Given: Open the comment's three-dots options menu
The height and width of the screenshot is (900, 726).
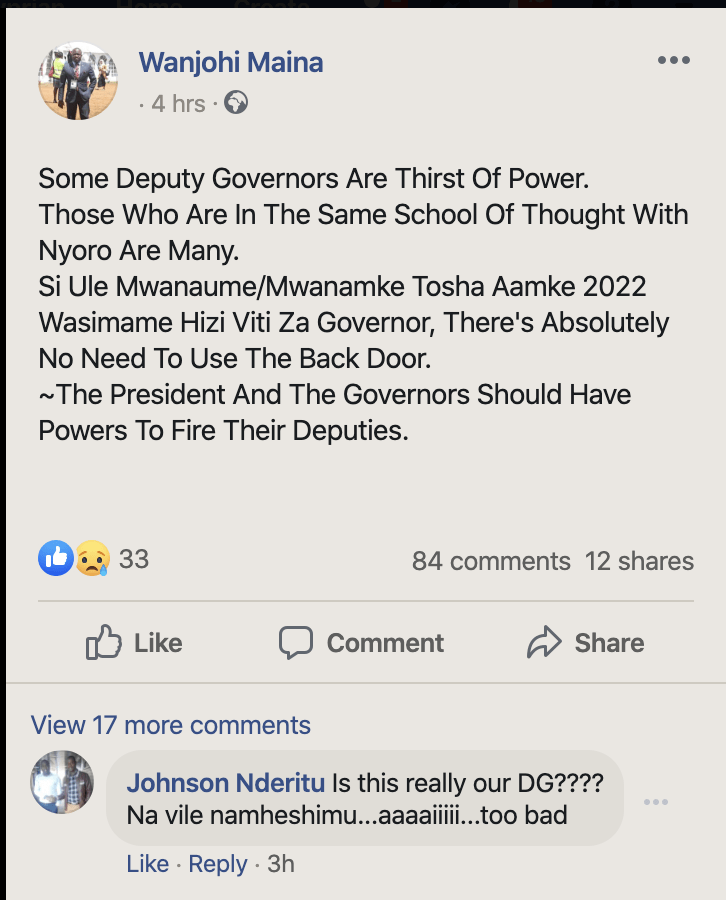Looking at the screenshot, I should pos(656,802).
